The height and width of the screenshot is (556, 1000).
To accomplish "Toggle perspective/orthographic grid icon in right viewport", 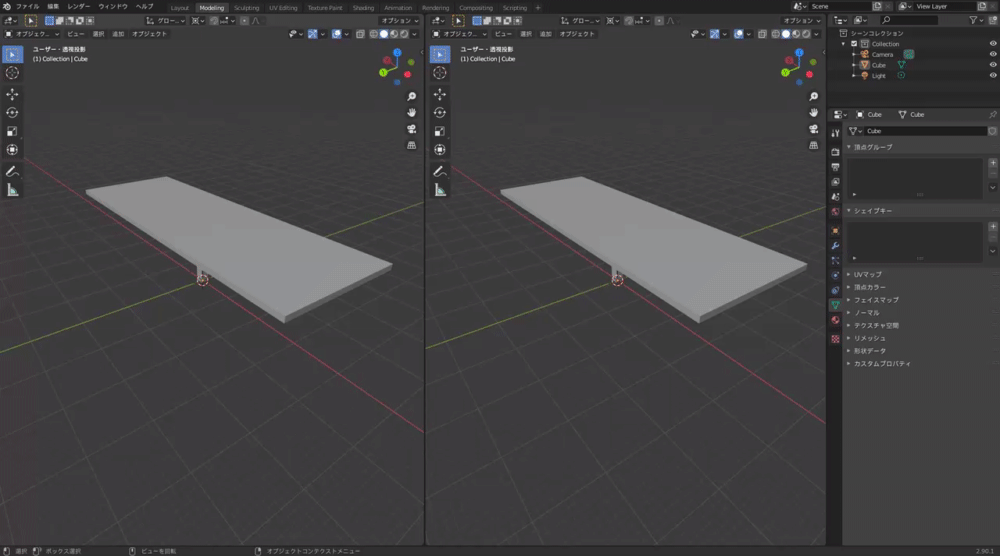I will pyautogui.click(x=816, y=145).
